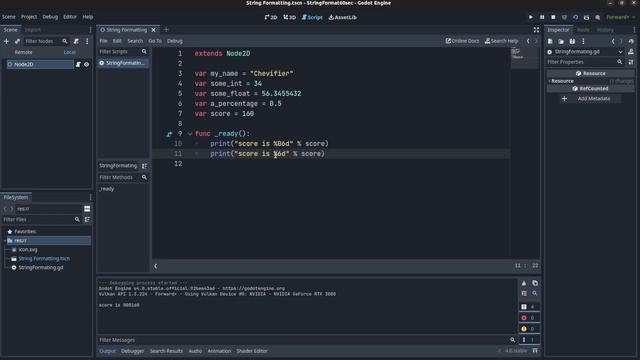Stop the running project
This screenshot has height=360, width=640.
(553, 17)
